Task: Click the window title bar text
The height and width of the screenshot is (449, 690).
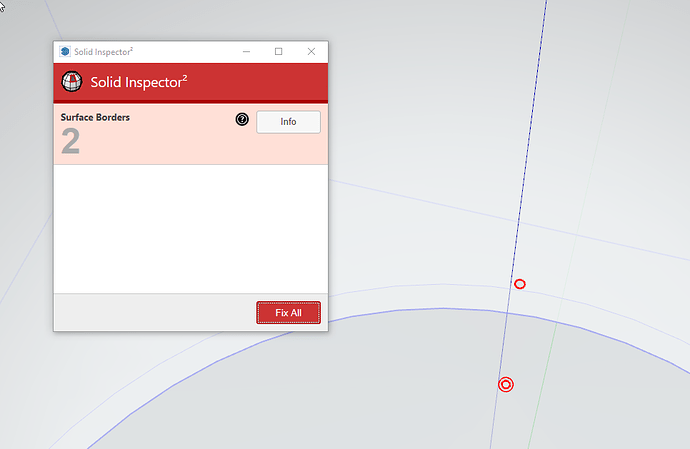Action: coord(103,52)
